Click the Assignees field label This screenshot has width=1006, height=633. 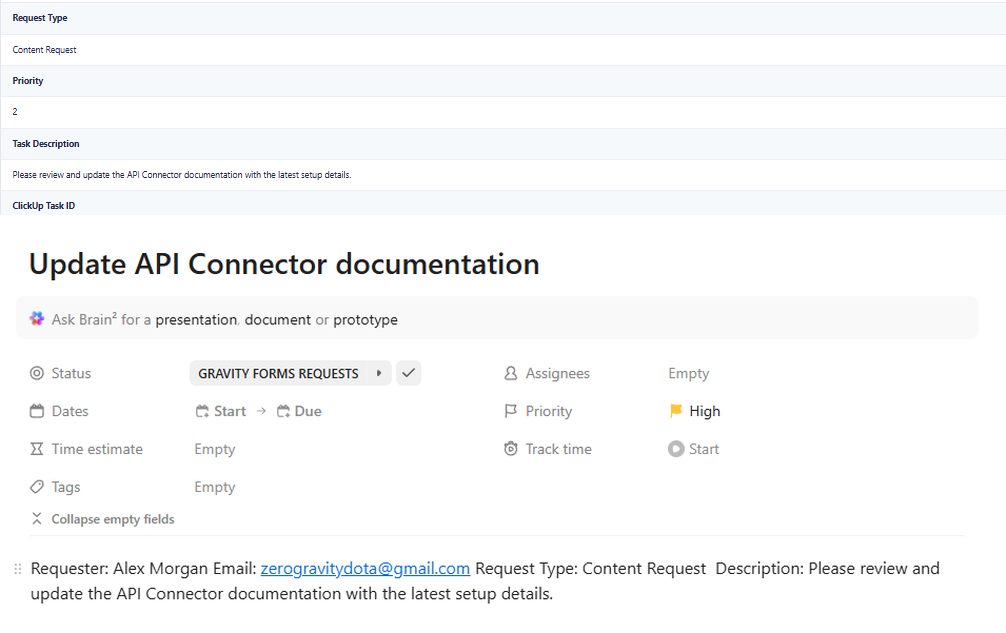[558, 373]
